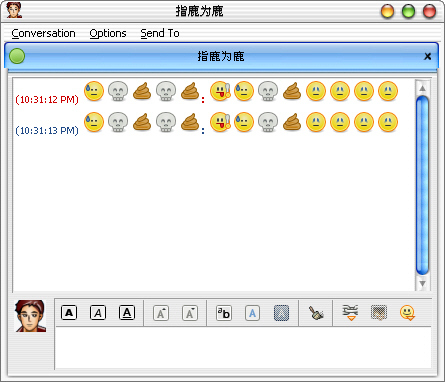Open the font face selector icon
The height and width of the screenshot is (382, 445).
224,313
